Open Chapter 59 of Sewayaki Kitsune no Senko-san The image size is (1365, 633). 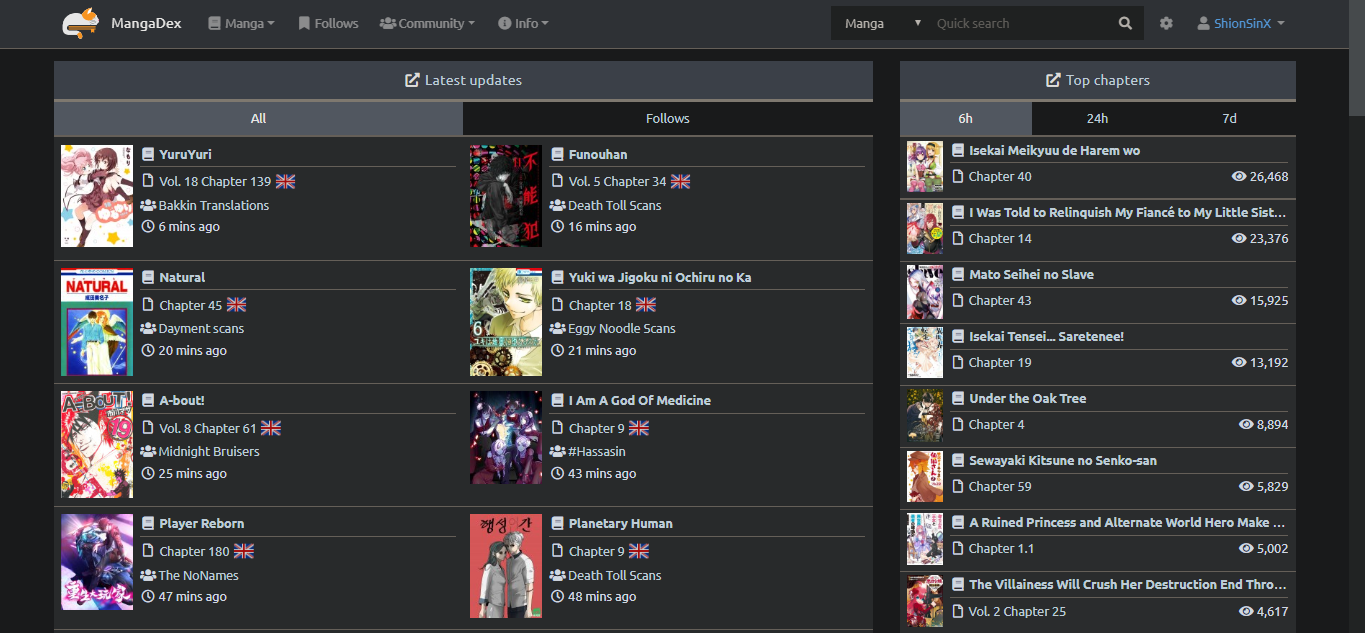point(1000,486)
